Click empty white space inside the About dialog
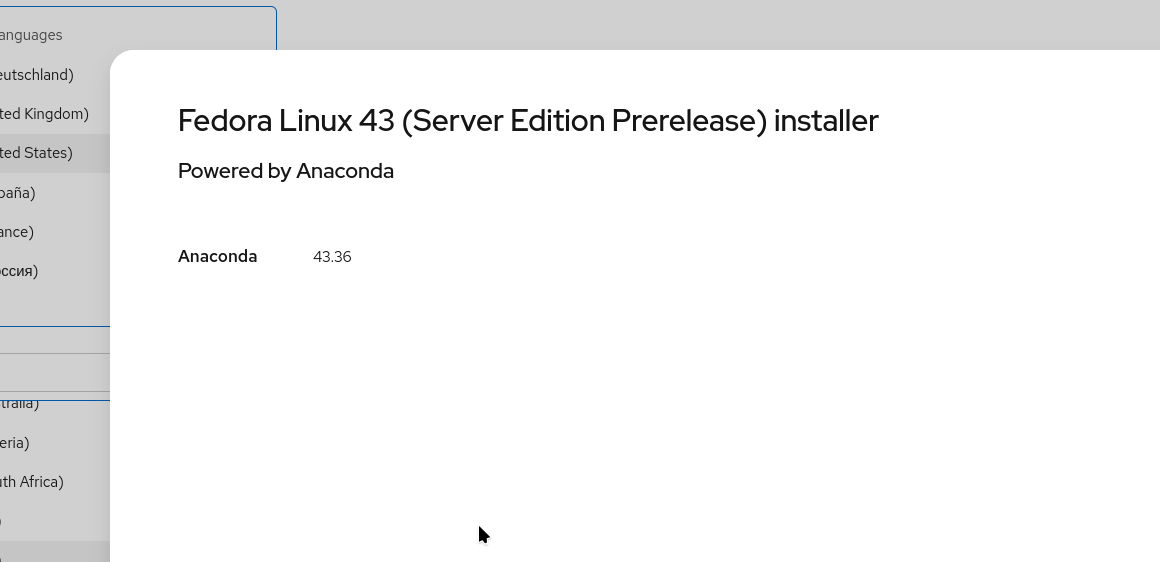 pyautogui.click(x=700, y=400)
